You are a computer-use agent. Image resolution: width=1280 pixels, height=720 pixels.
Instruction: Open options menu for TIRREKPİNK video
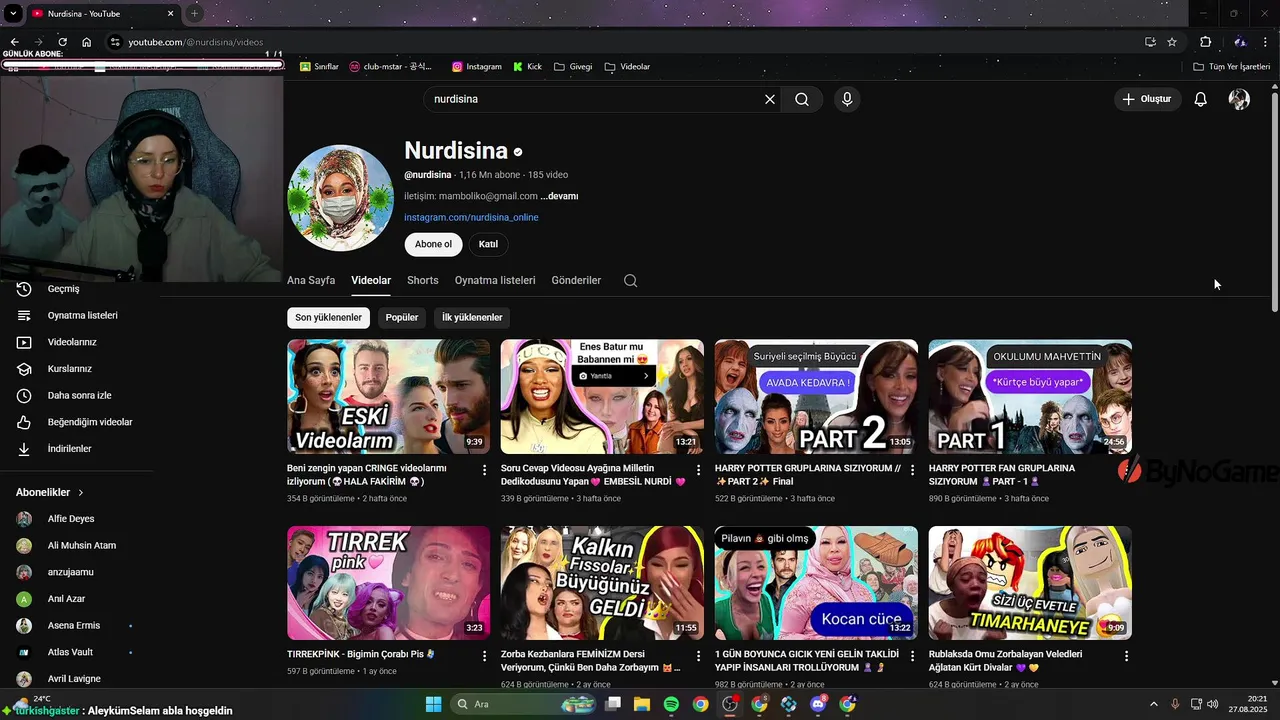click(485, 656)
